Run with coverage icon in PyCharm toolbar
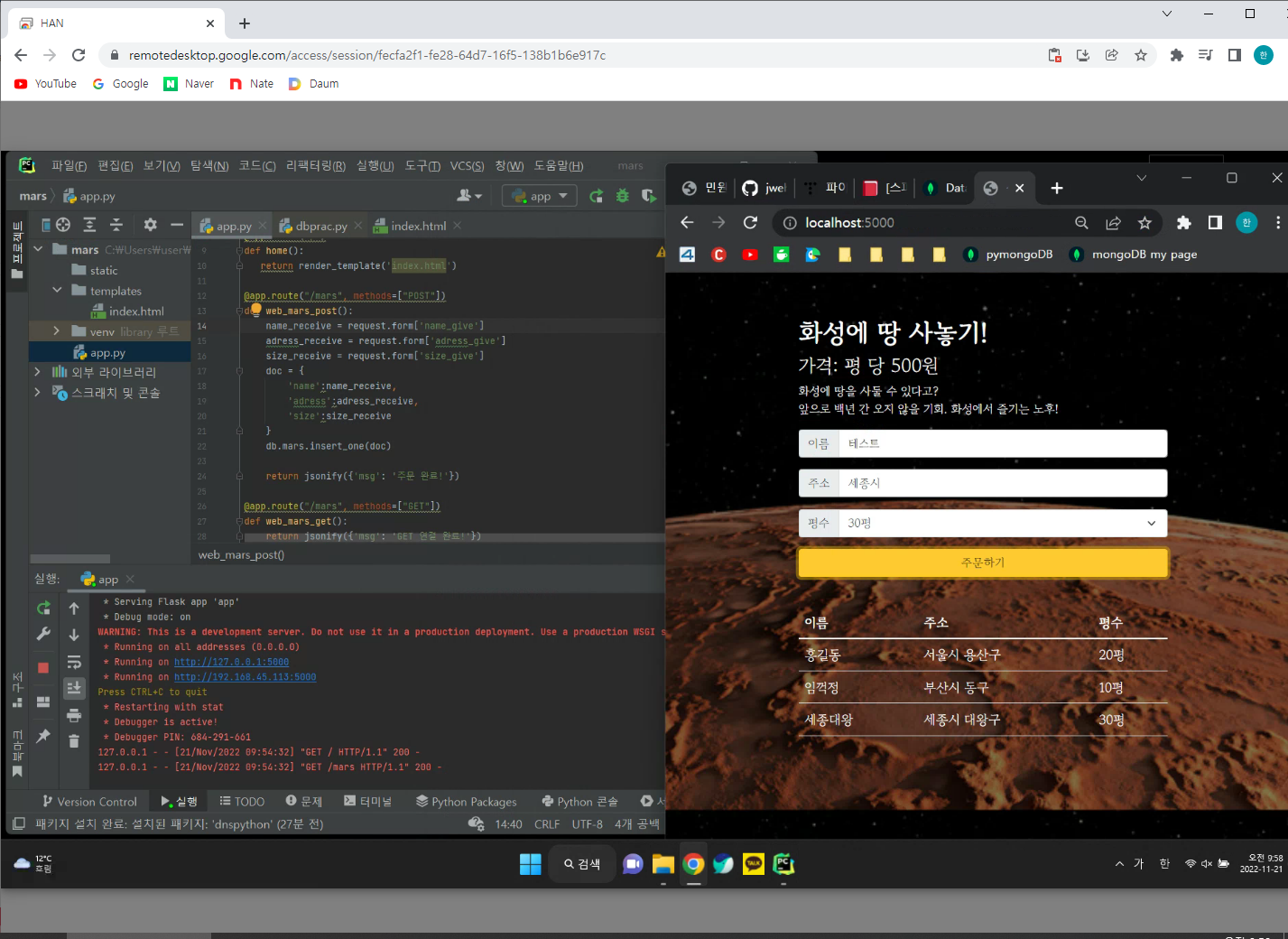Image resolution: width=1288 pixels, height=939 pixels. click(x=648, y=196)
